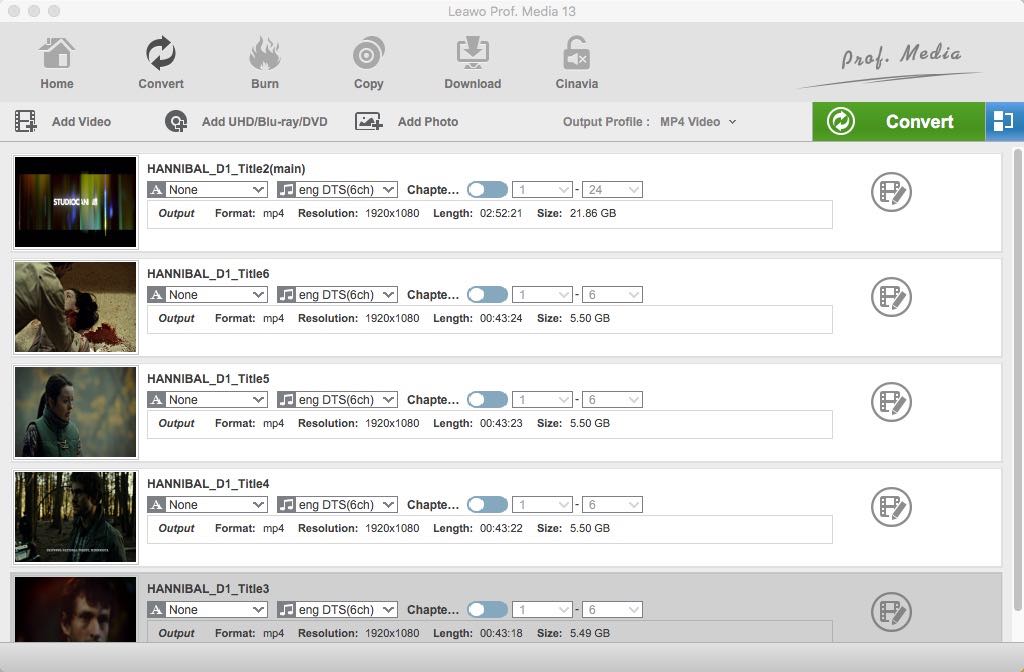Edit HANNIBAL_D1_Title2(main) with the edit icon
The image size is (1024, 672).
tap(890, 192)
